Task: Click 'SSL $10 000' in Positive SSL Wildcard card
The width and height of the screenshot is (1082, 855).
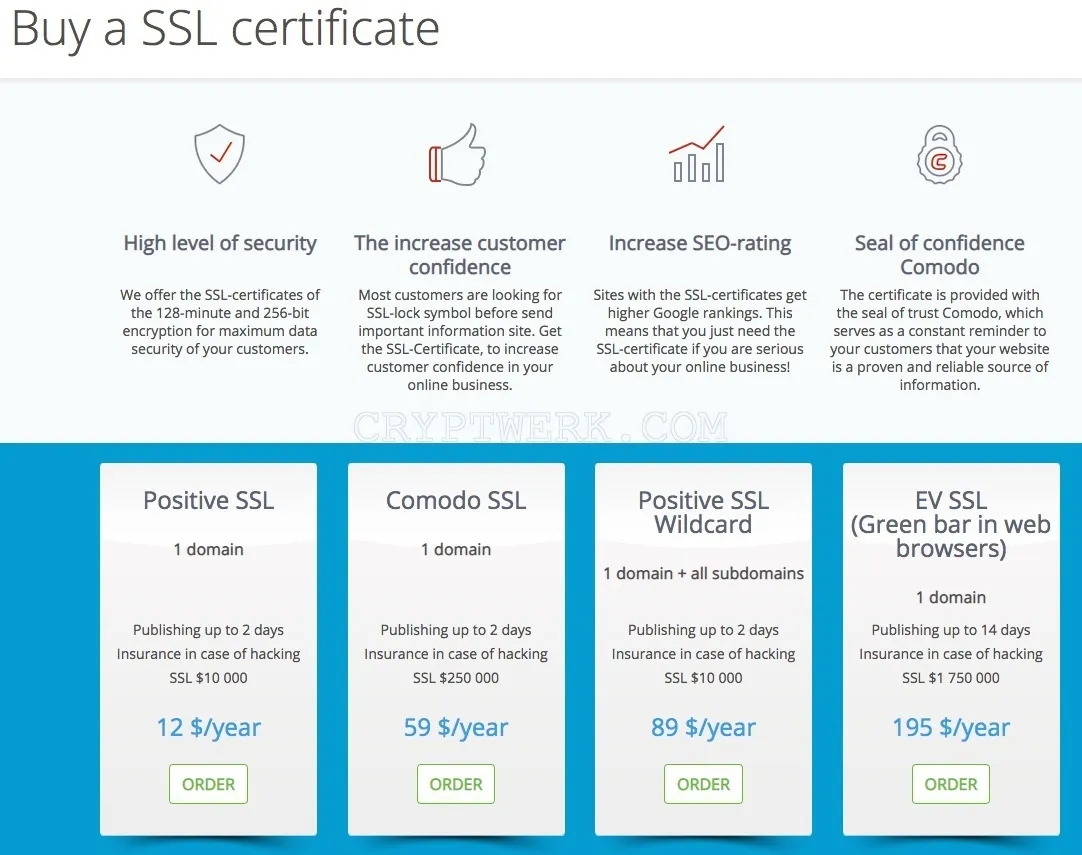Action: [703, 678]
